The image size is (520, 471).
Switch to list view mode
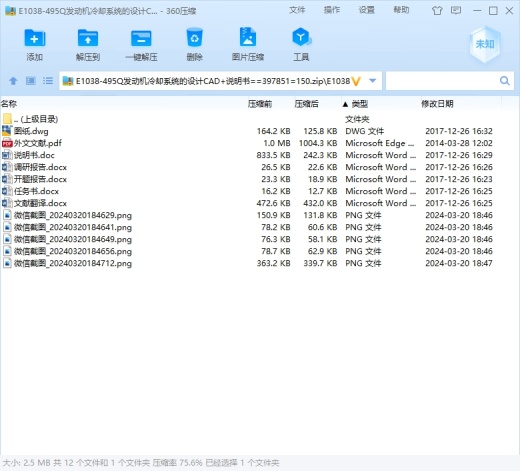48,81
